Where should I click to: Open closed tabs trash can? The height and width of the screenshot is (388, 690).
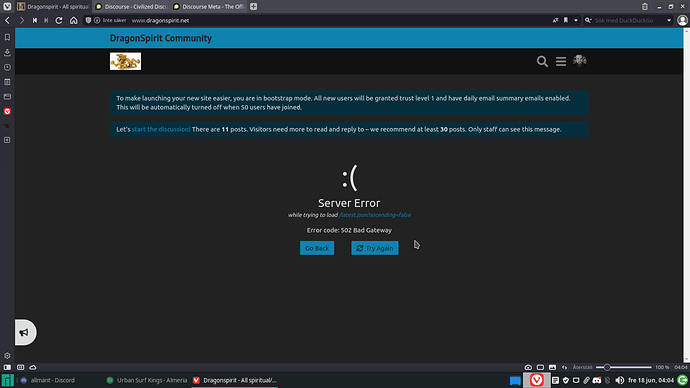click(x=645, y=7)
